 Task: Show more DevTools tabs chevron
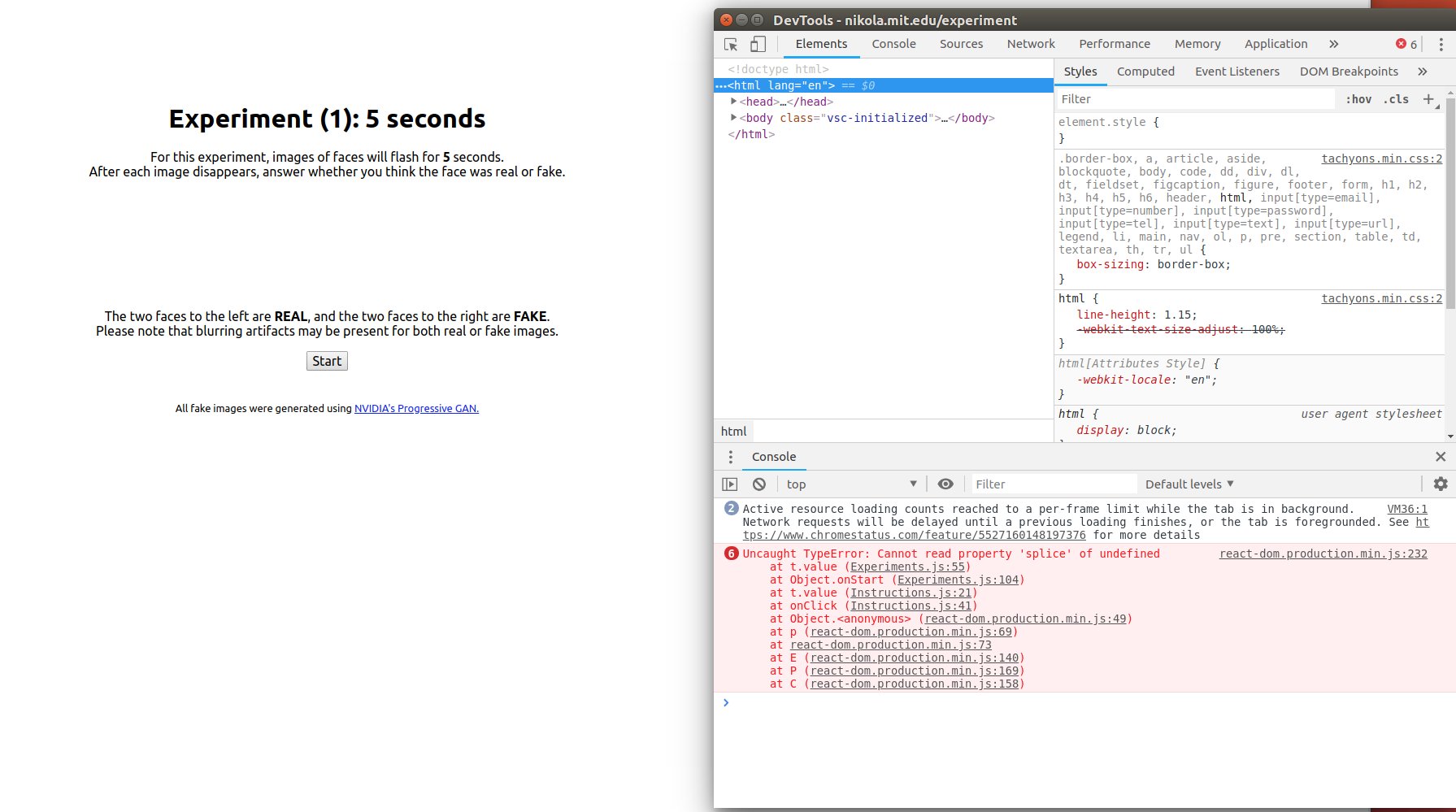click(1334, 44)
